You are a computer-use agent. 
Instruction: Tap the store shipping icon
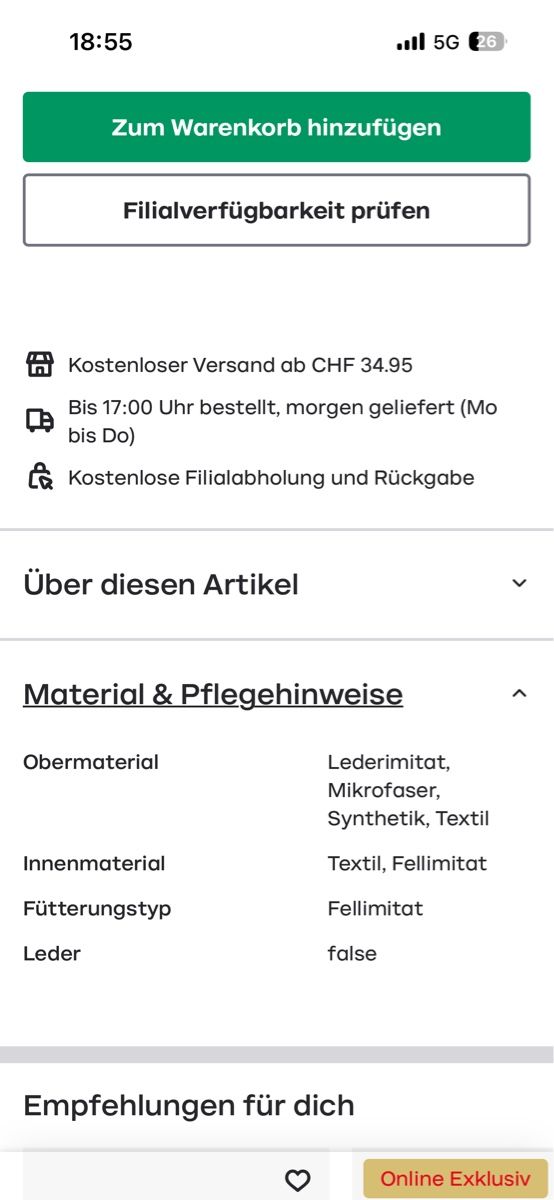pyautogui.click(x=39, y=365)
